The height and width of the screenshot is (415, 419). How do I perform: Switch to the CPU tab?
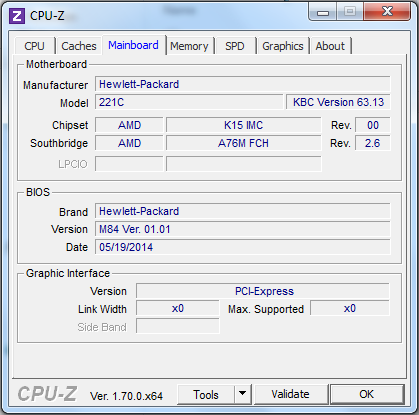[x=34, y=46]
